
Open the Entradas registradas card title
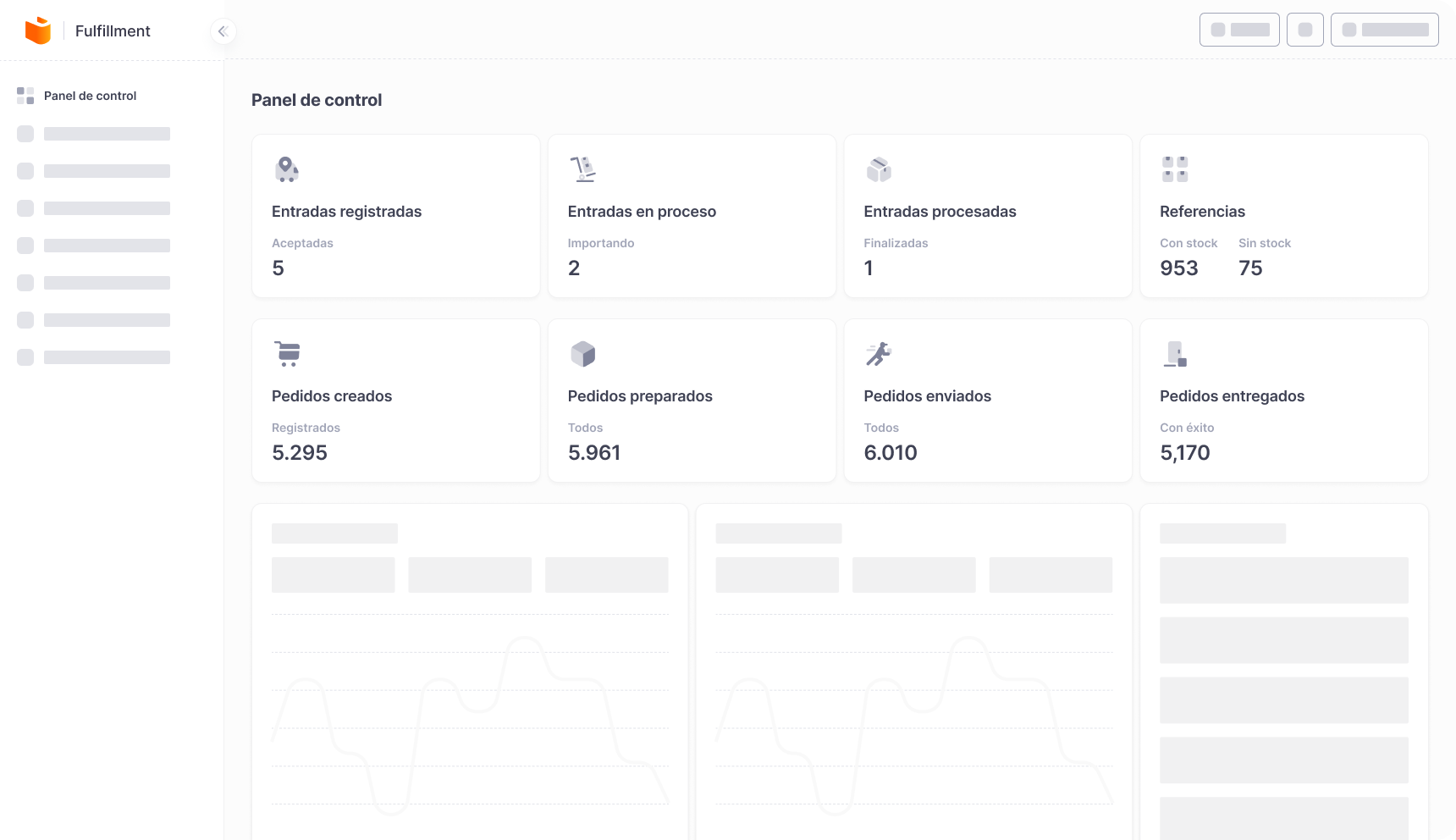346,212
